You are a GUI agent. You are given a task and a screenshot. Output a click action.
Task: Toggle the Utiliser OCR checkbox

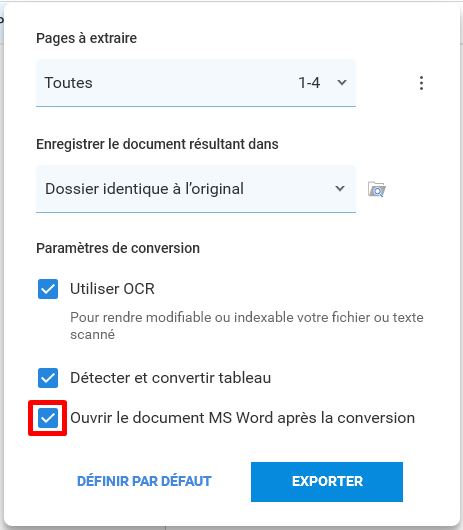(48, 289)
